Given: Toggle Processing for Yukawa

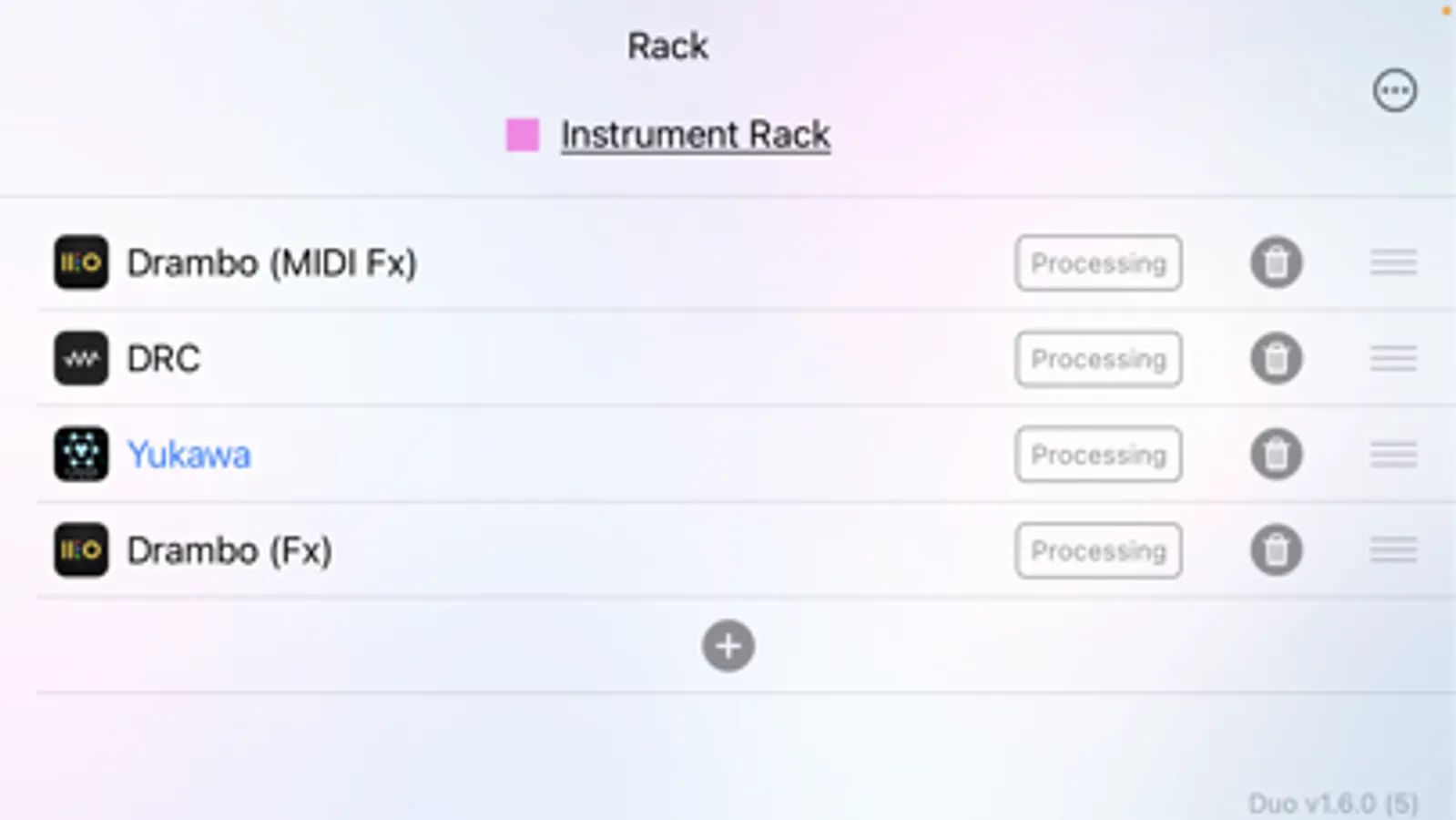Looking at the screenshot, I should [x=1098, y=455].
